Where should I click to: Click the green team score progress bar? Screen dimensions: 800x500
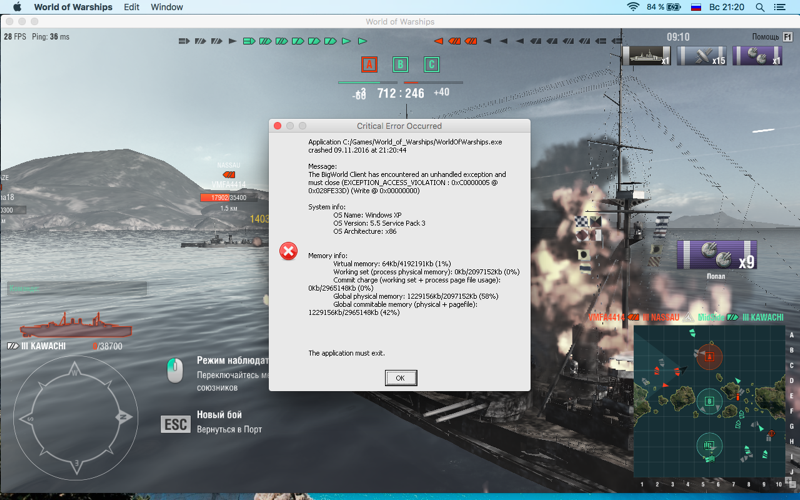tap(367, 82)
